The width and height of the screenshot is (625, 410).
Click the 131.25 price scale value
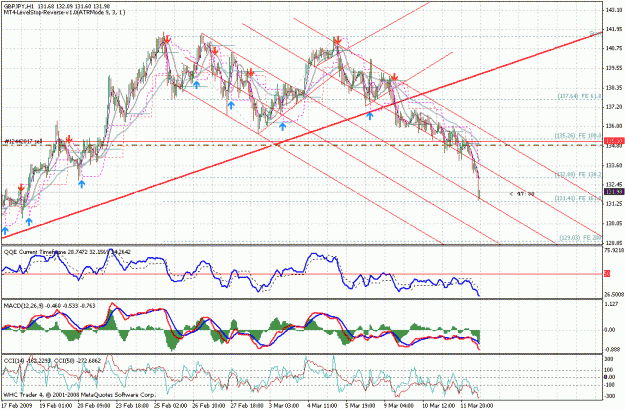coord(614,204)
